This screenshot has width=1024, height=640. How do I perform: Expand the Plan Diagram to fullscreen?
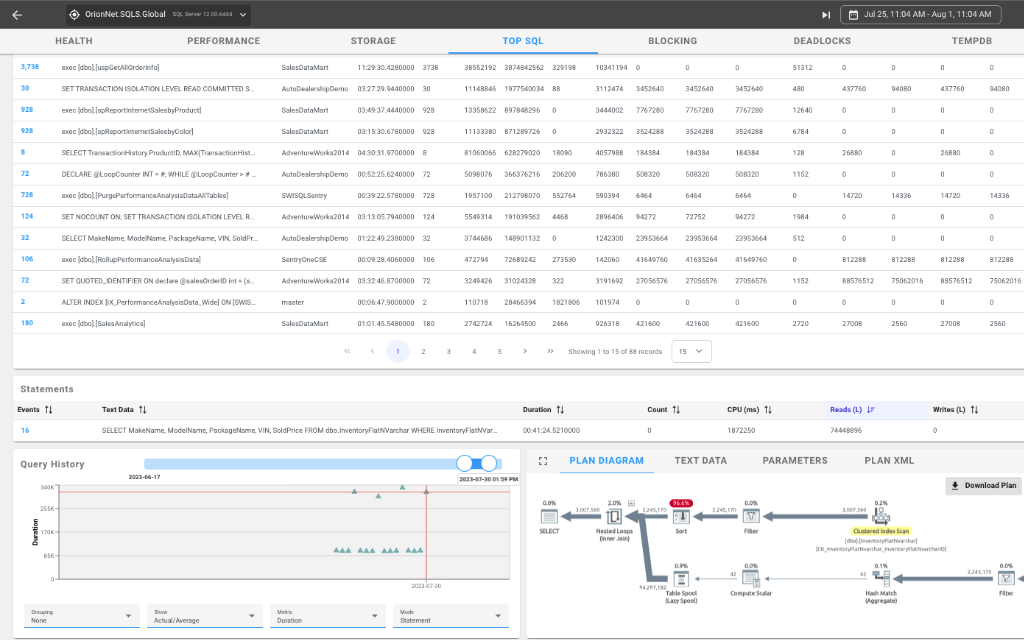542,460
